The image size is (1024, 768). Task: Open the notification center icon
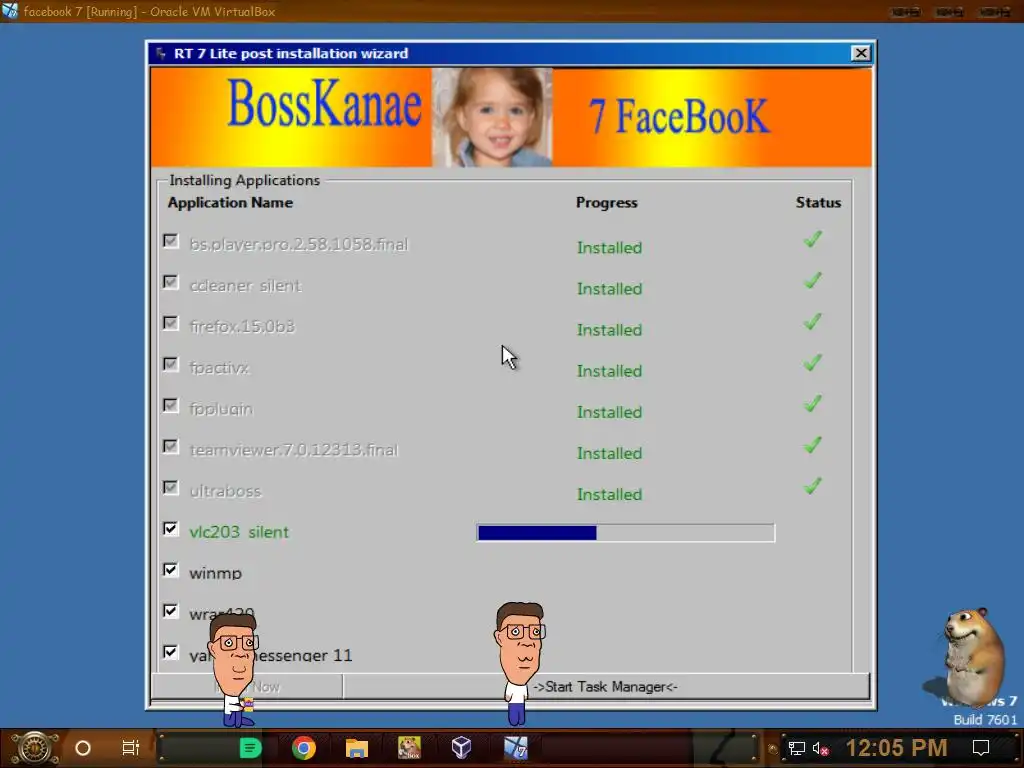[981, 748]
